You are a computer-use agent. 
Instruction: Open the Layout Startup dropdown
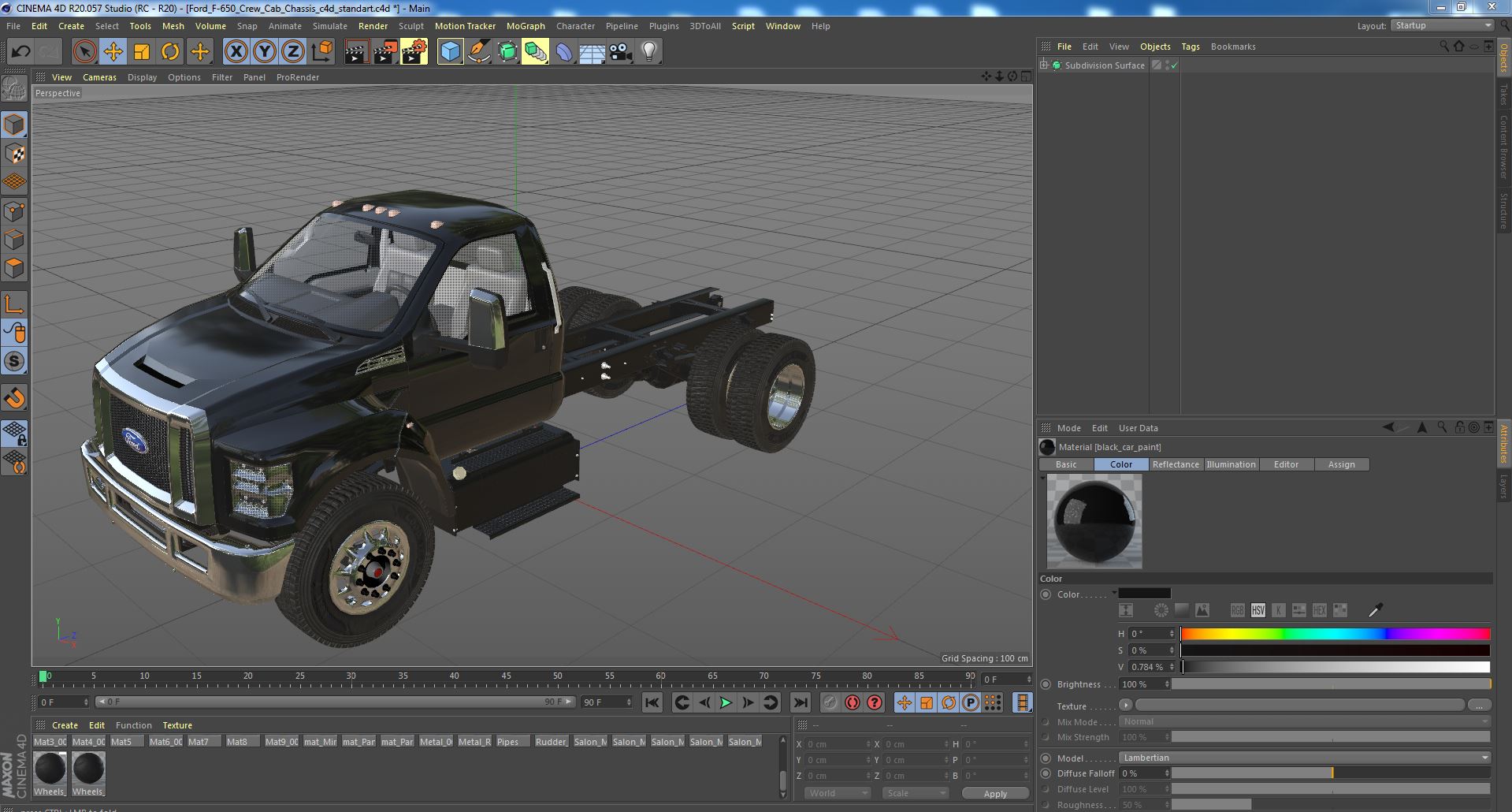(1442, 25)
